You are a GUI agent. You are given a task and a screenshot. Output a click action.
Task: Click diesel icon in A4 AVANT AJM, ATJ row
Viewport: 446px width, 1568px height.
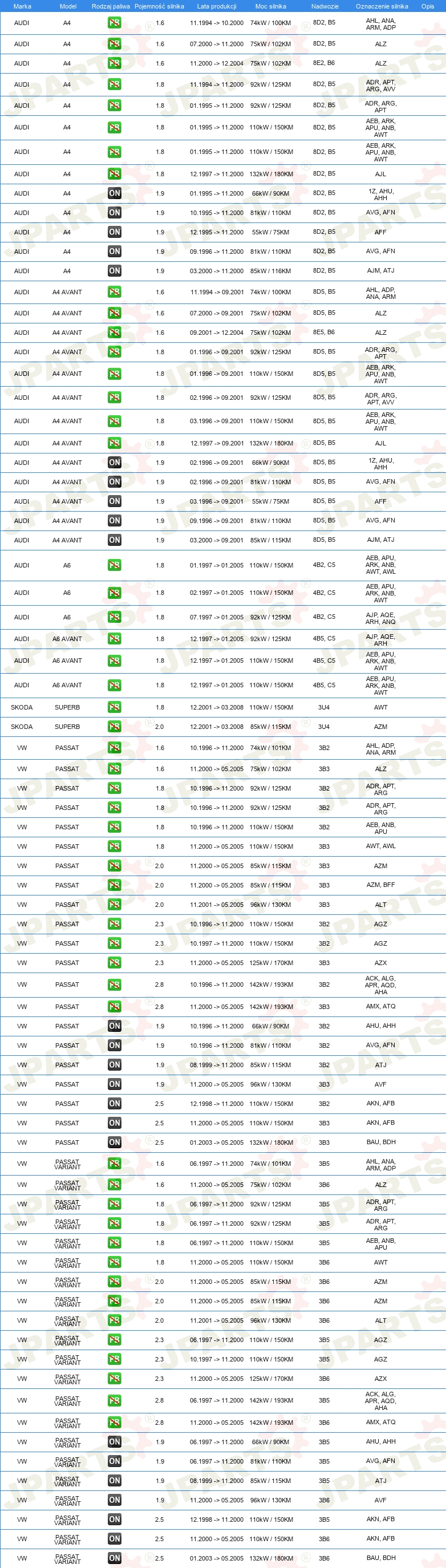click(x=115, y=540)
